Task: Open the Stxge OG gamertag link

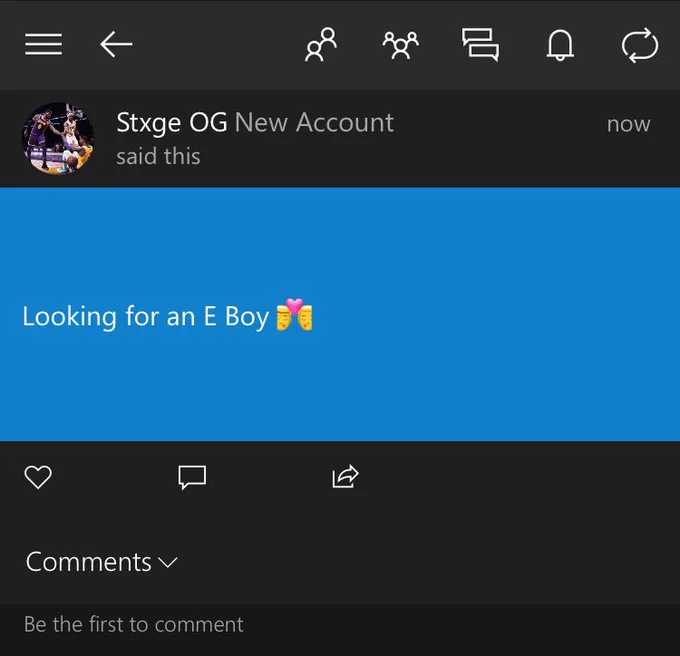Action: [x=172, y=123]
